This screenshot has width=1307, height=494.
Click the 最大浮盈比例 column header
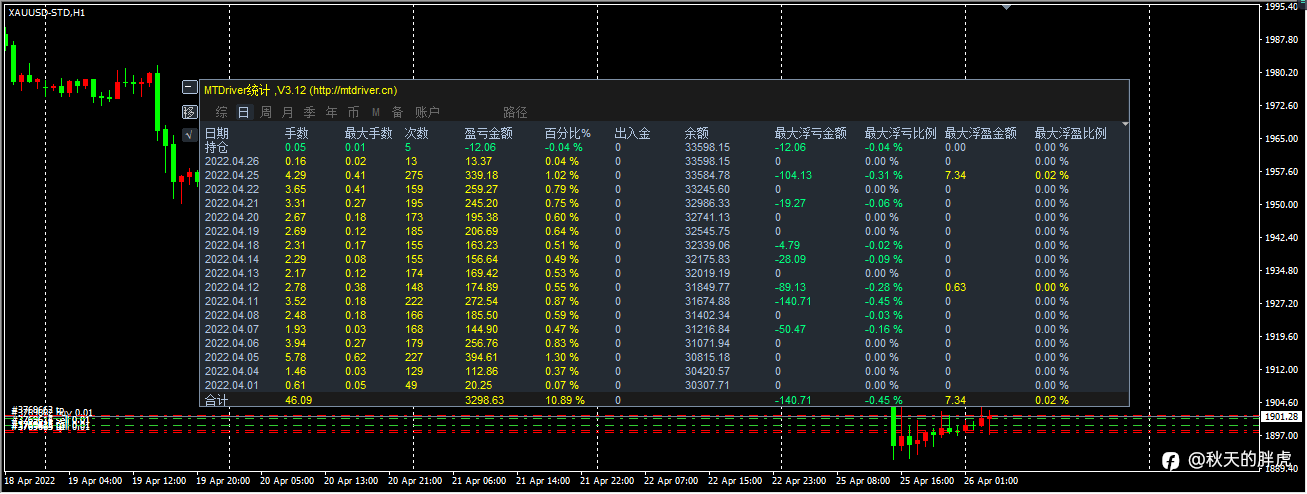click(1071, 133)
